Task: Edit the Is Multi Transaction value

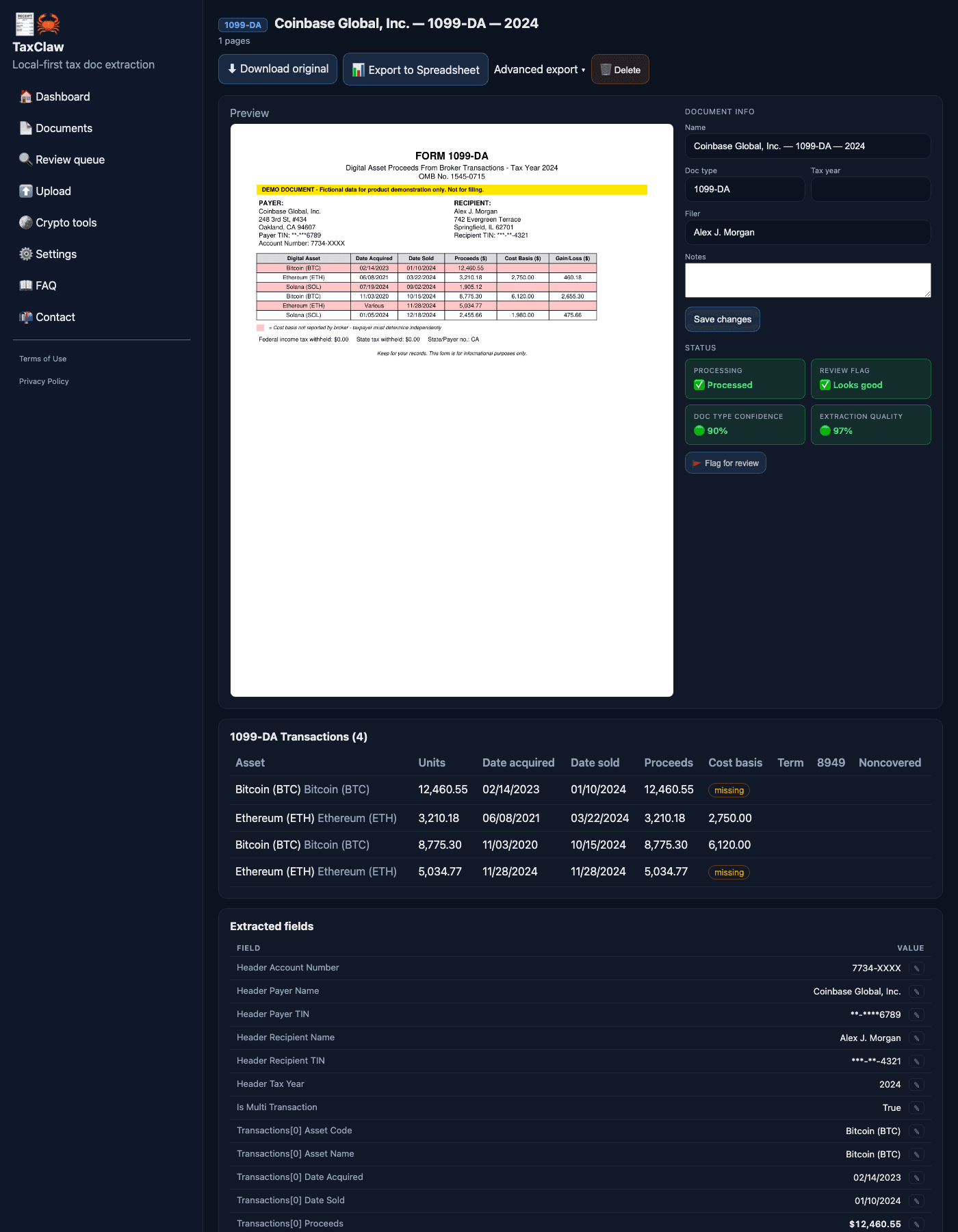Action: [x=917, y=1107]
